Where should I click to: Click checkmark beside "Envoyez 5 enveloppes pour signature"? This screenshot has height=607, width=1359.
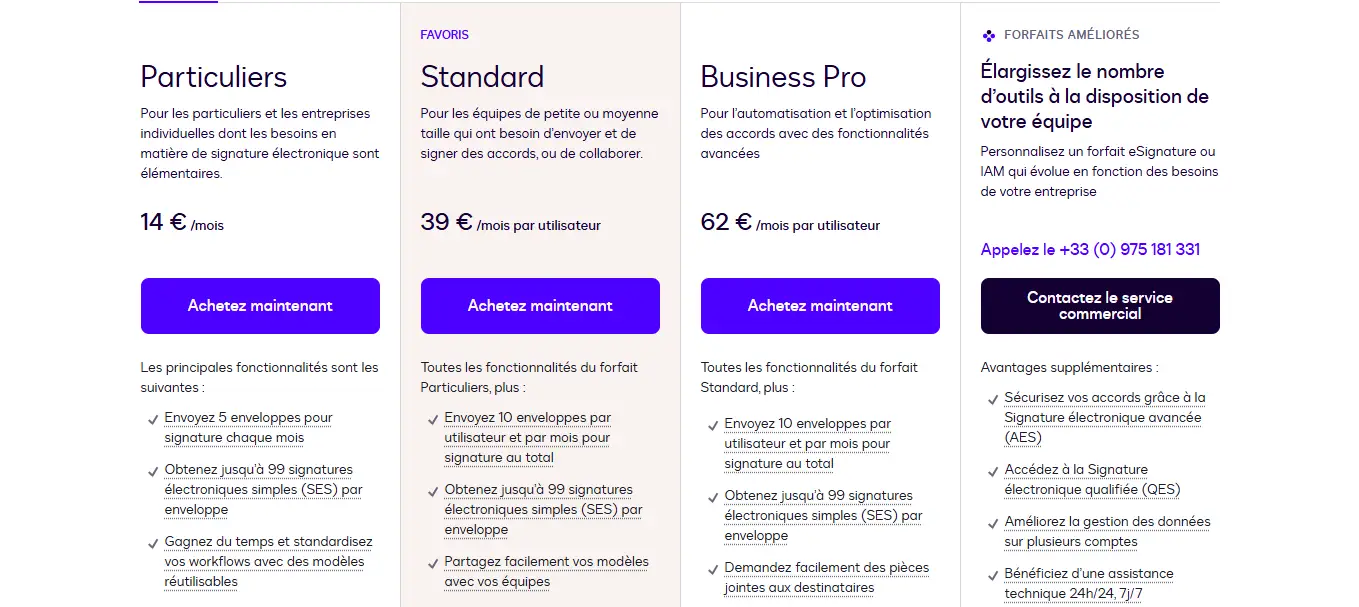pos(151,418)
